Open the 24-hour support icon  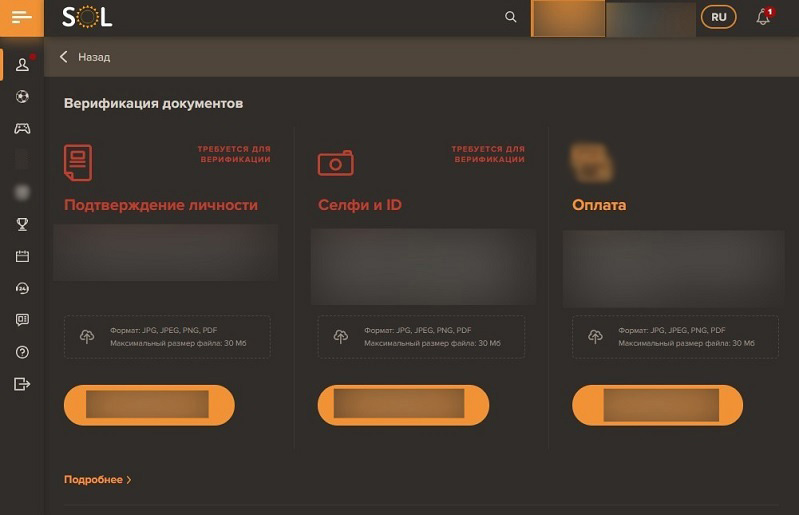[x=22, y=288]
